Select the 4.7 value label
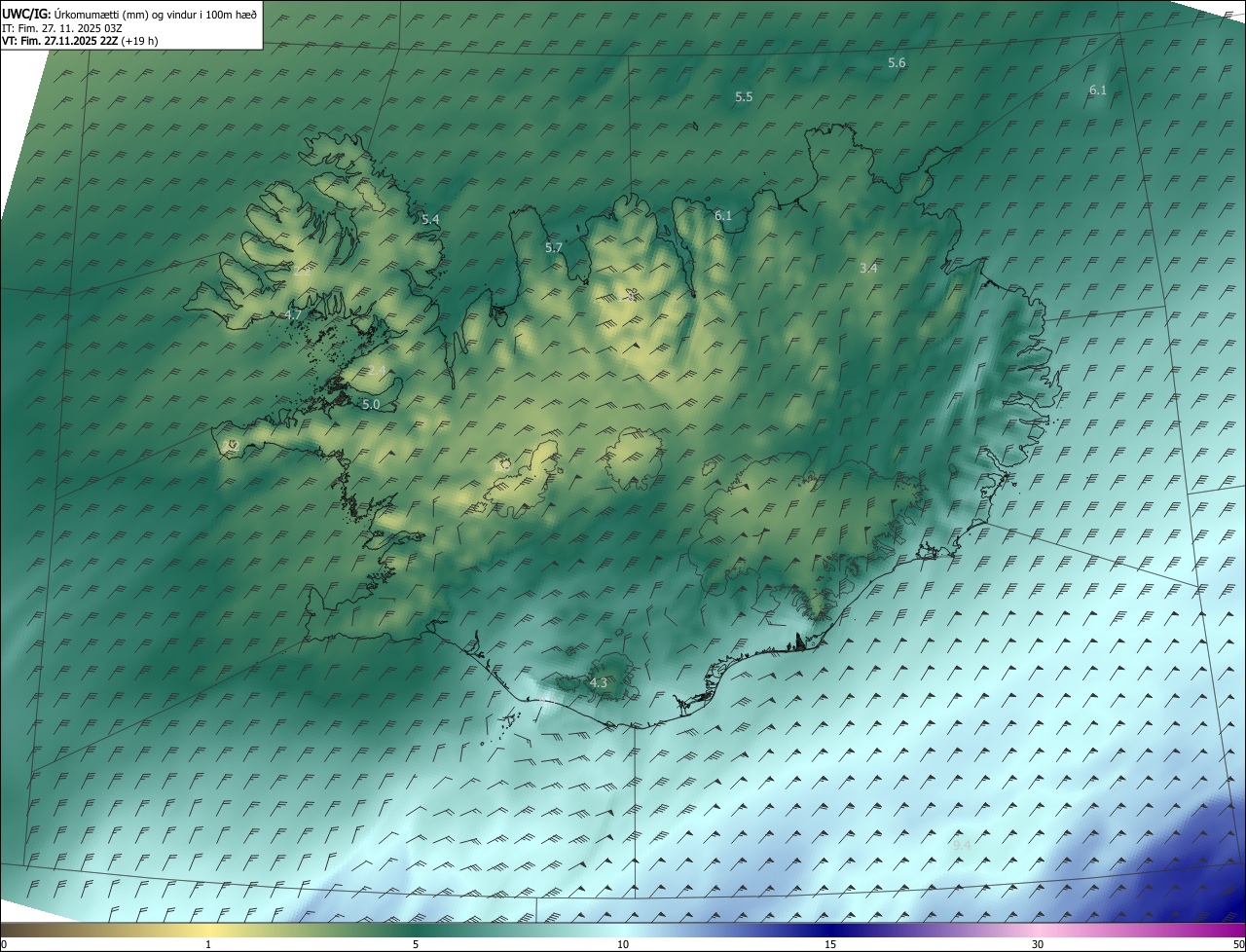The width and height of the screenshot is (1246, 952). pyautogui.click(x=293, y=315)
